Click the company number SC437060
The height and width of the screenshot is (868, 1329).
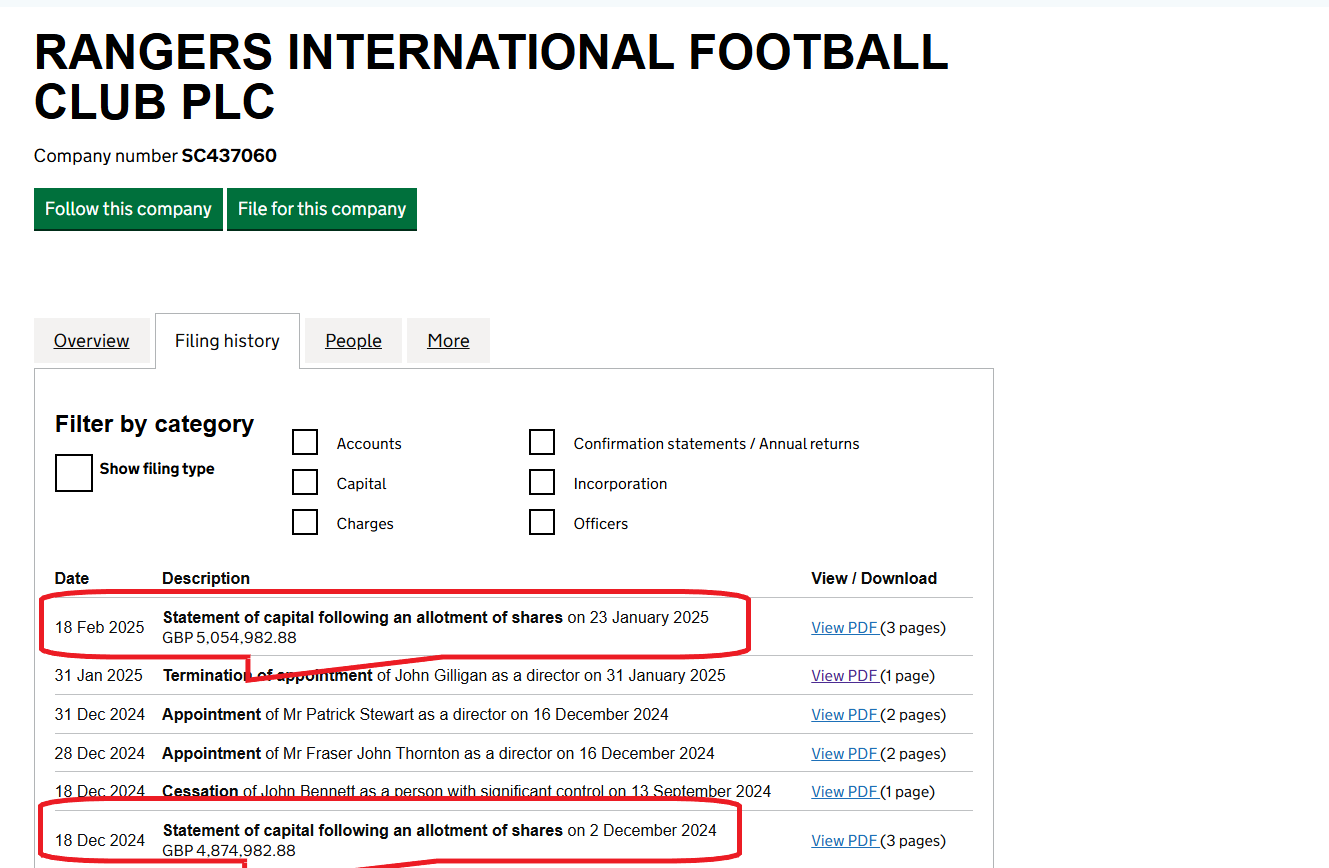(229, 156)
